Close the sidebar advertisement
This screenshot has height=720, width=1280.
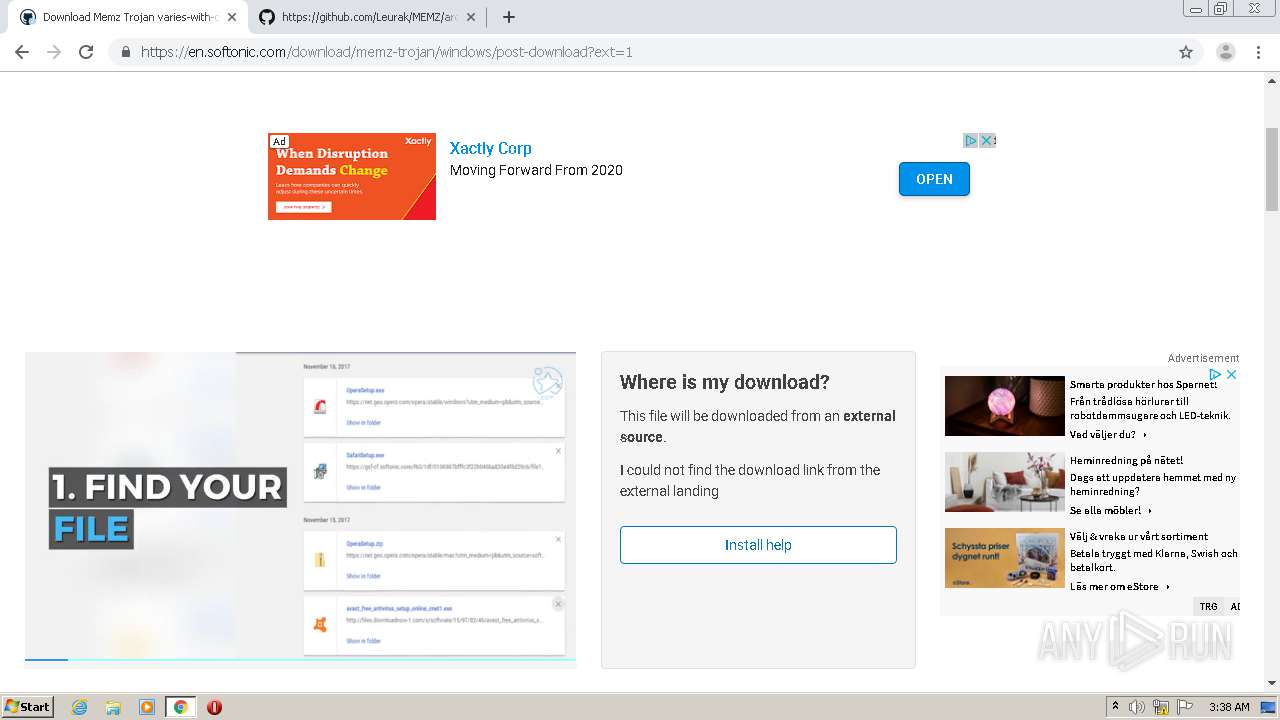click(x=1232, y=374)
